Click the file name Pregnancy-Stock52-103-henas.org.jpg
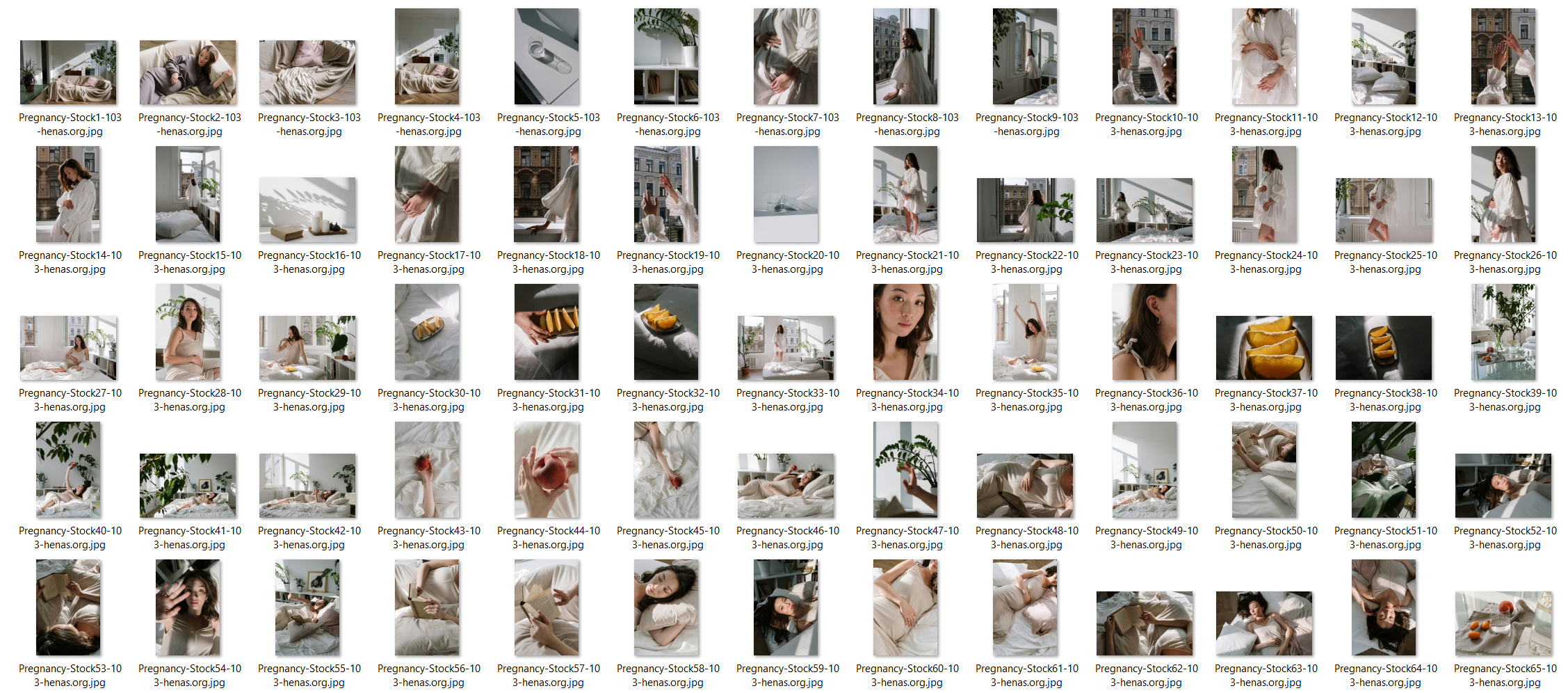 (x=1505, y=538)
